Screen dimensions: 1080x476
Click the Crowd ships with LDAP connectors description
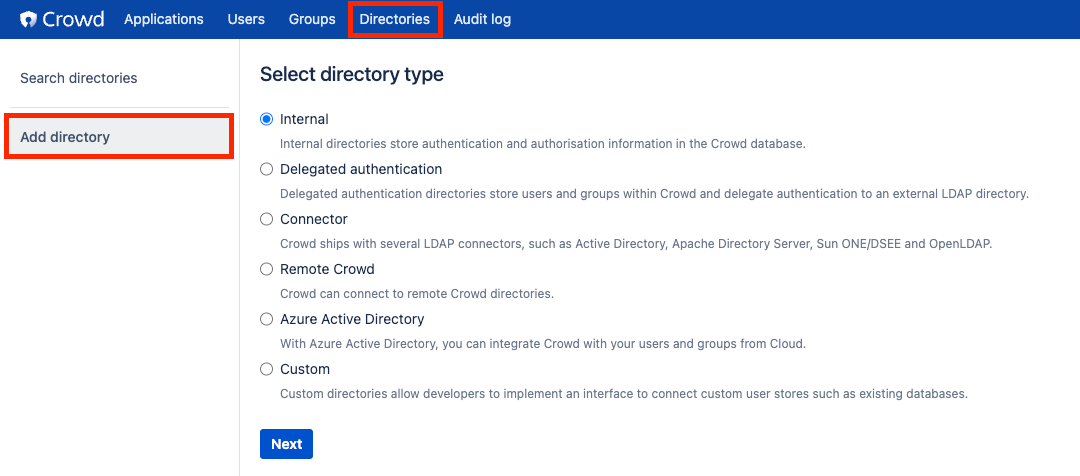click(636, 244)
